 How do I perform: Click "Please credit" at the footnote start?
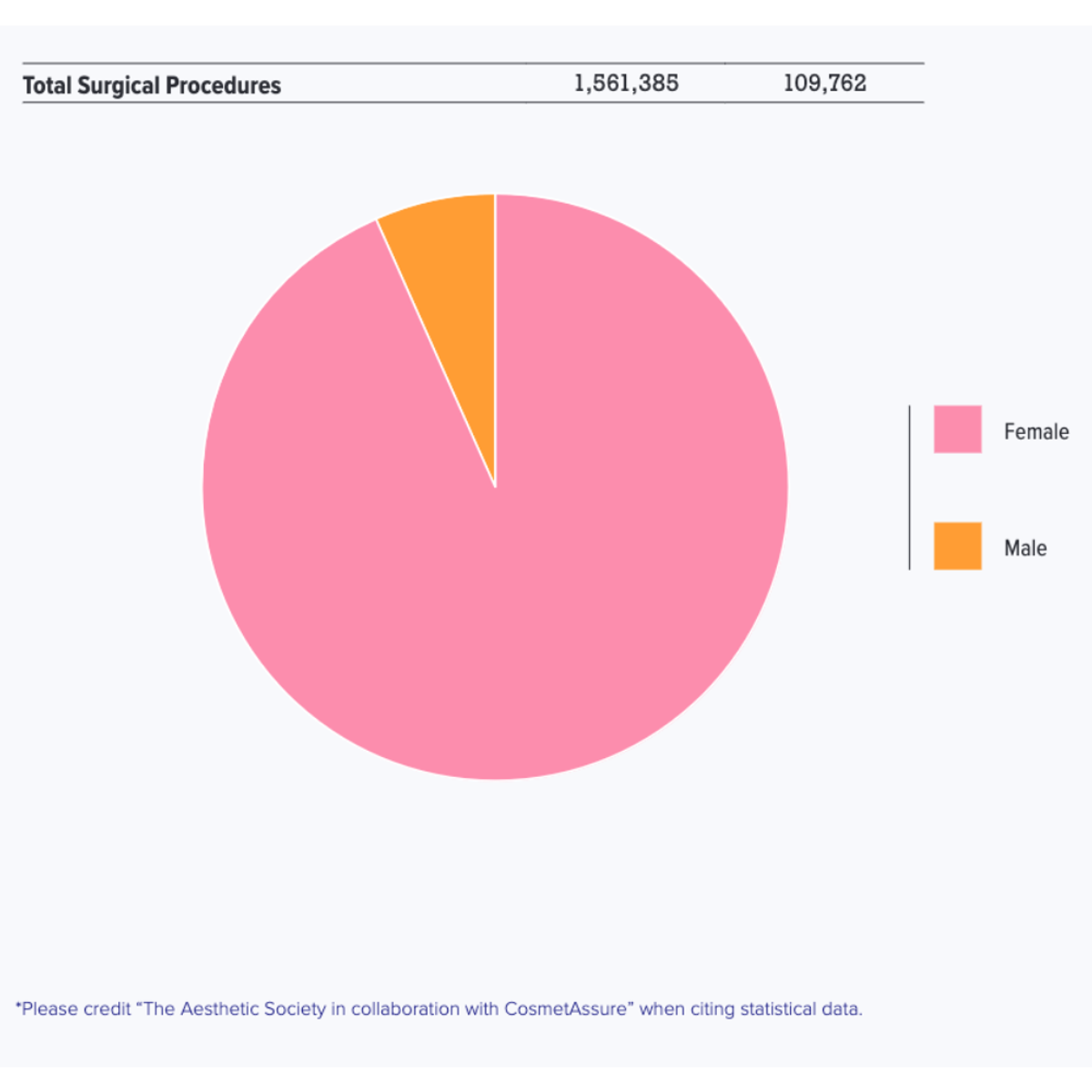click(x=76, y=1008)
